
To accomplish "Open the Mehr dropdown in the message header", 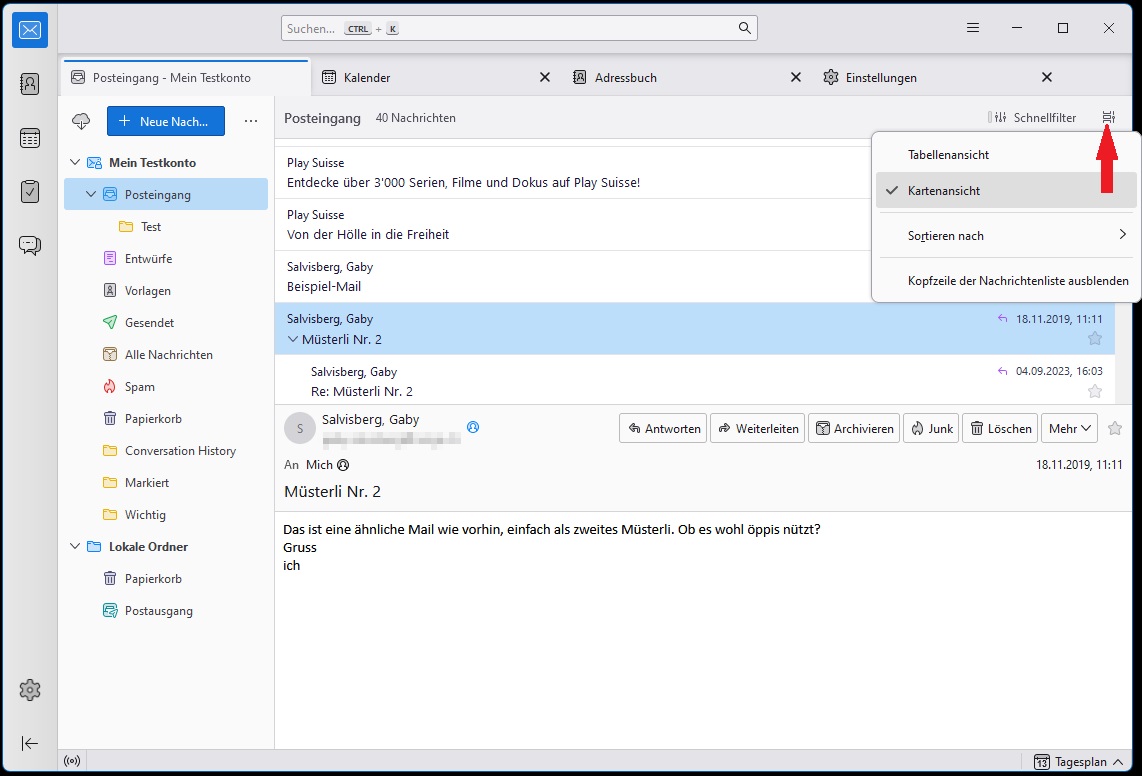I will 1068,428.
